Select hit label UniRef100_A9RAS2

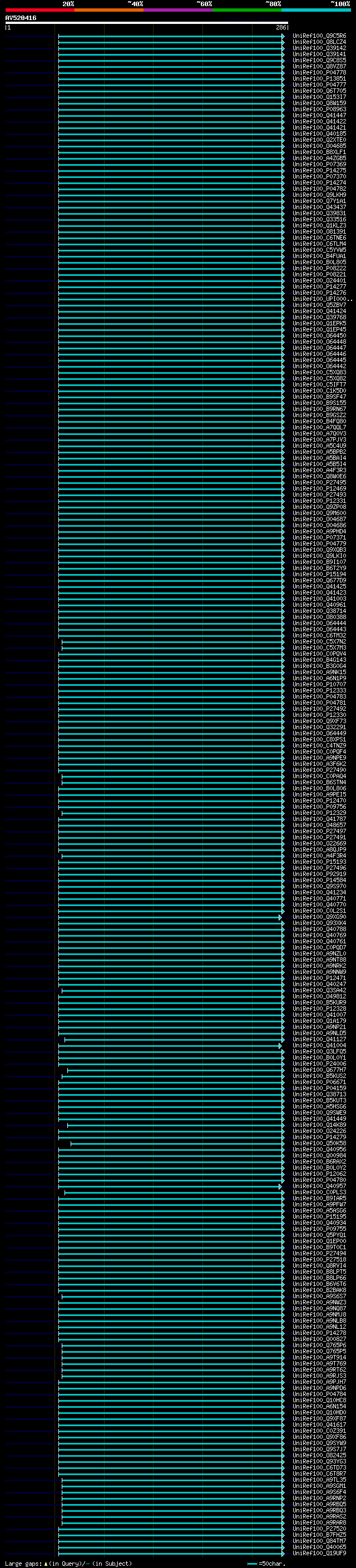[x=319, y=1516]
